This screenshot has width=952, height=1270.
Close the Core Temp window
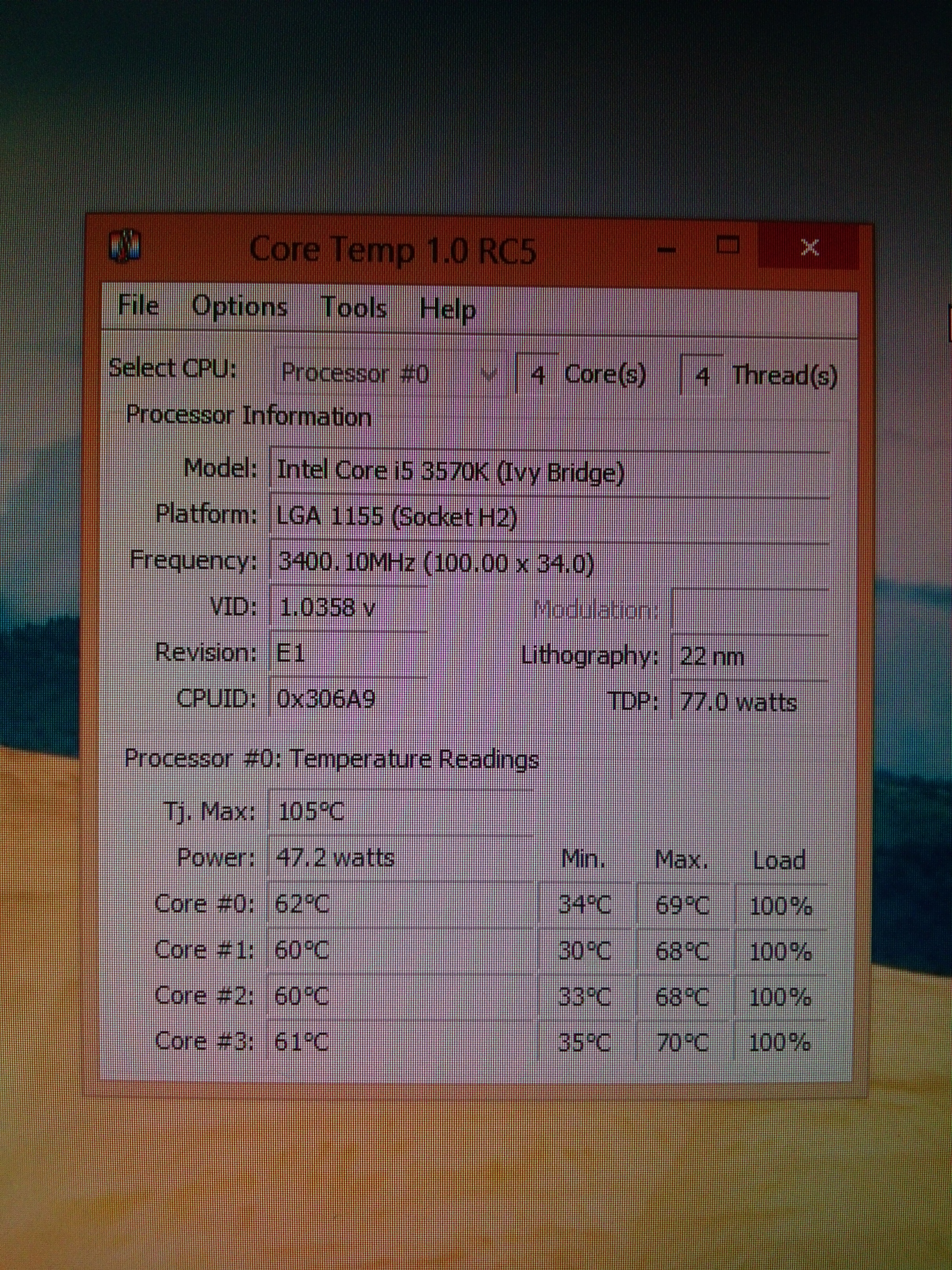coord(810,247)
